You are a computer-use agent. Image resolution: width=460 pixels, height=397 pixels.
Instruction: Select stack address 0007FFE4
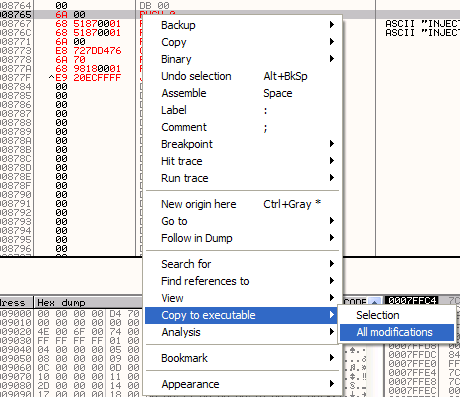tap(412, 372)
